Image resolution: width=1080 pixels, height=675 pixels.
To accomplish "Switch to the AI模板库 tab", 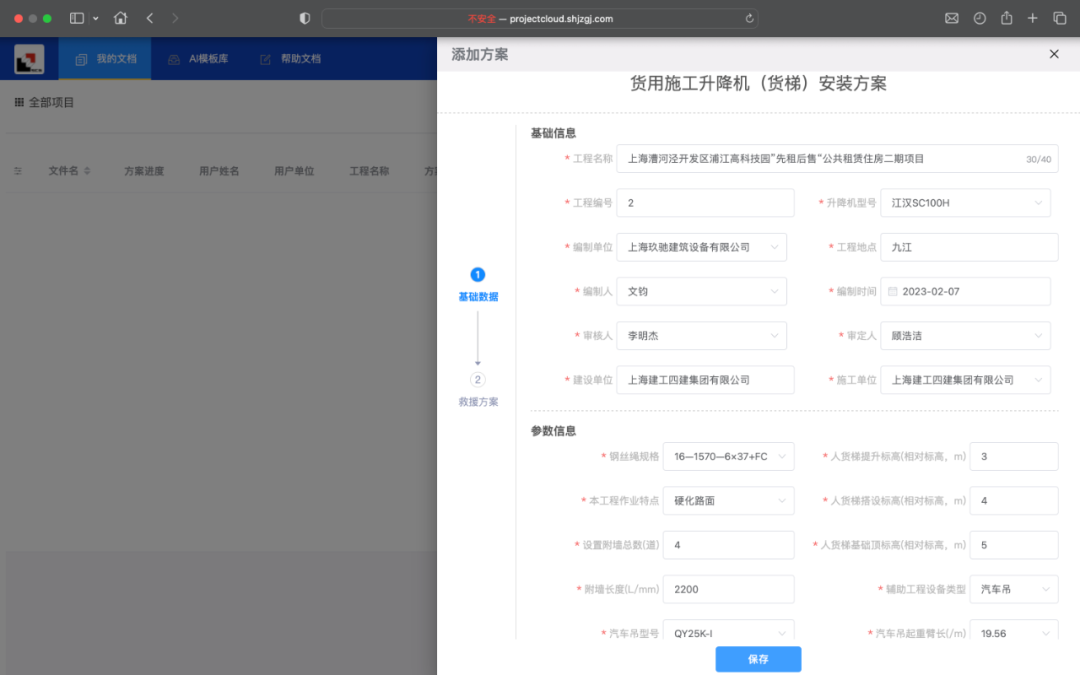I will [x=198, y=59].
